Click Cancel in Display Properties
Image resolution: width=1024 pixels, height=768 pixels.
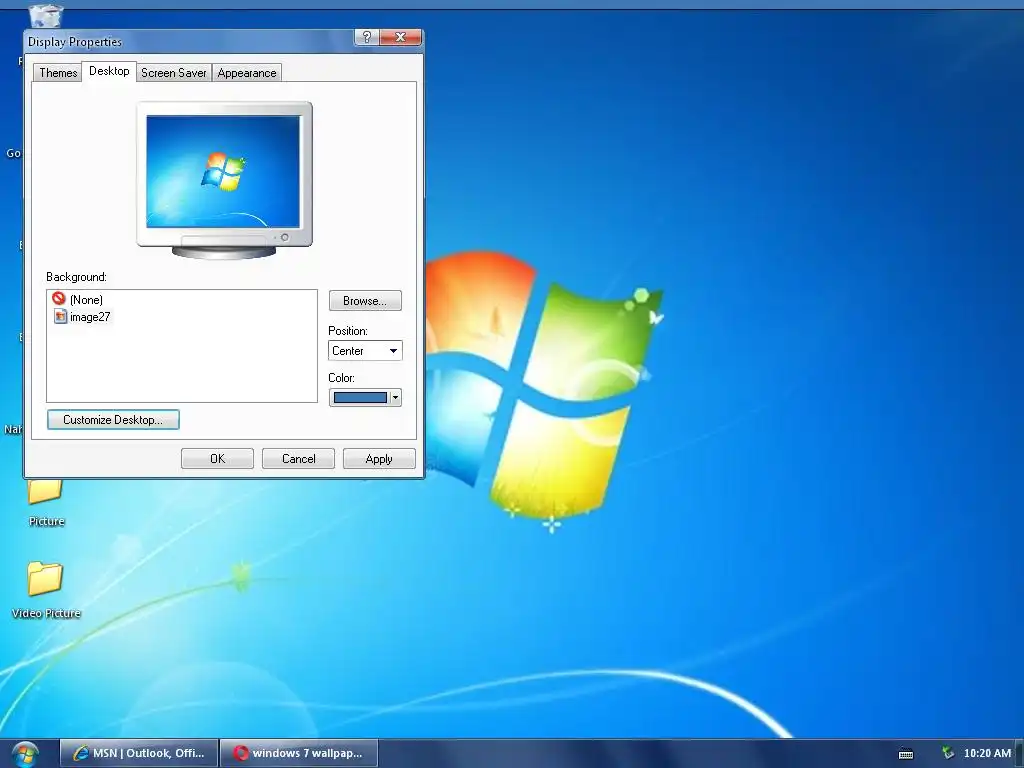coord(298,459)
